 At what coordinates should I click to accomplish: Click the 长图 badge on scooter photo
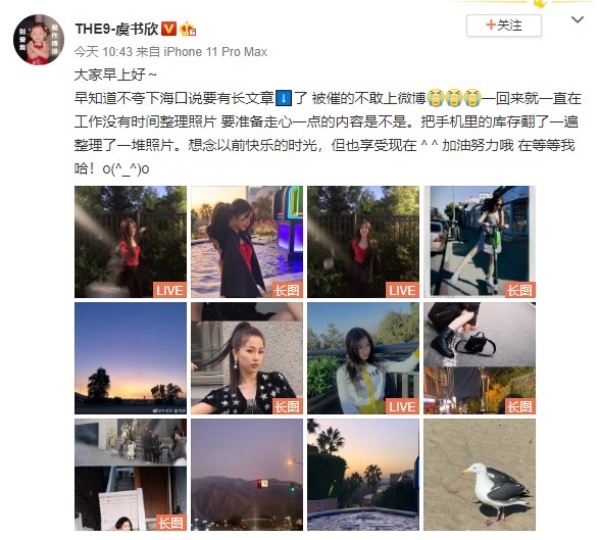(x=519, y=290)
